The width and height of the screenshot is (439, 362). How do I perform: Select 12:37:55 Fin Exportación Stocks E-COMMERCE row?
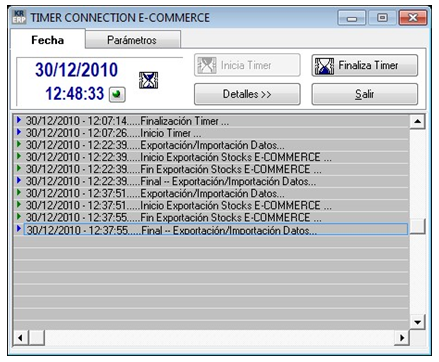click(211, 217)
